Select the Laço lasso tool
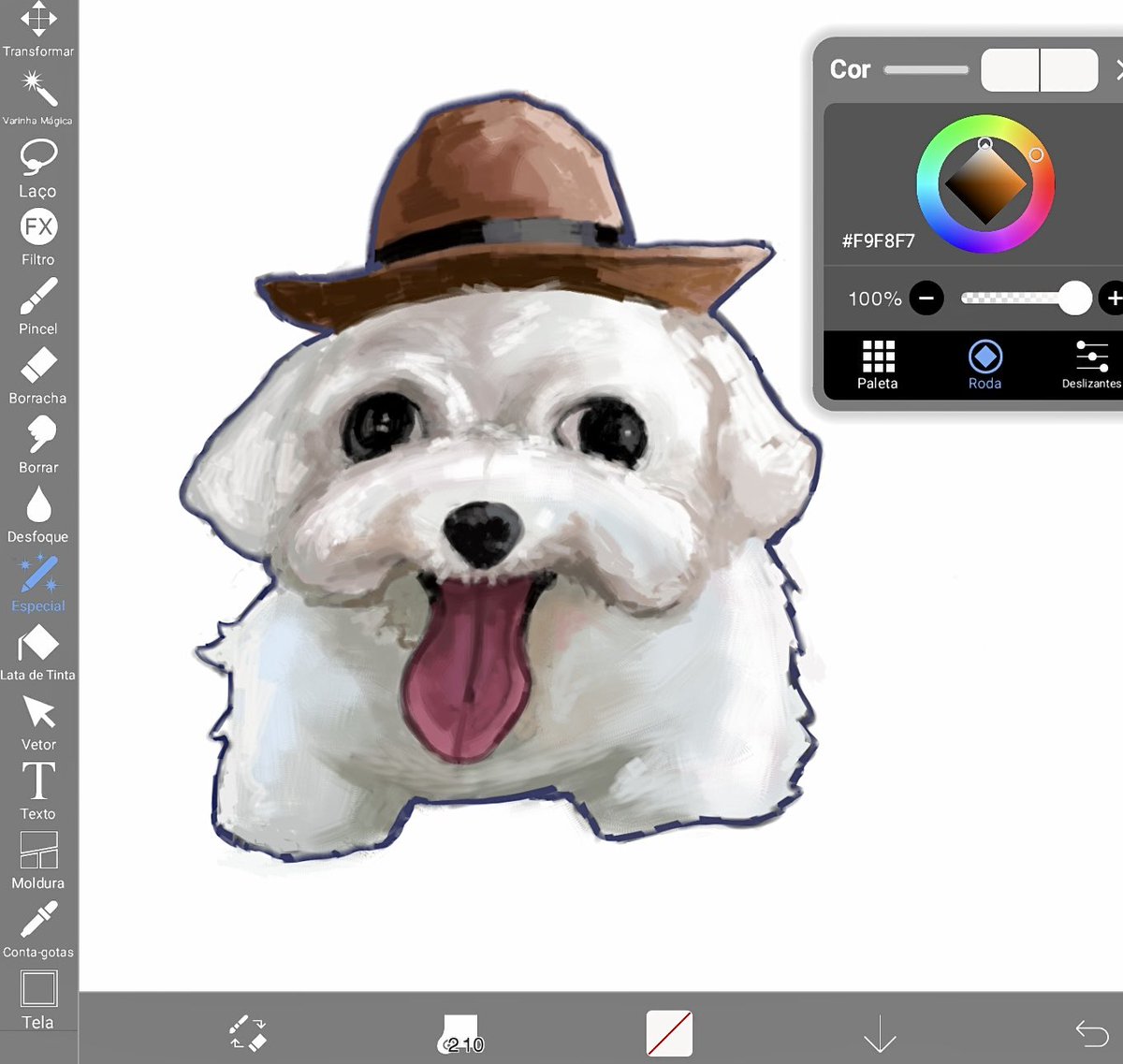This screenshot has width=1123, height=1064. point(38,168)
